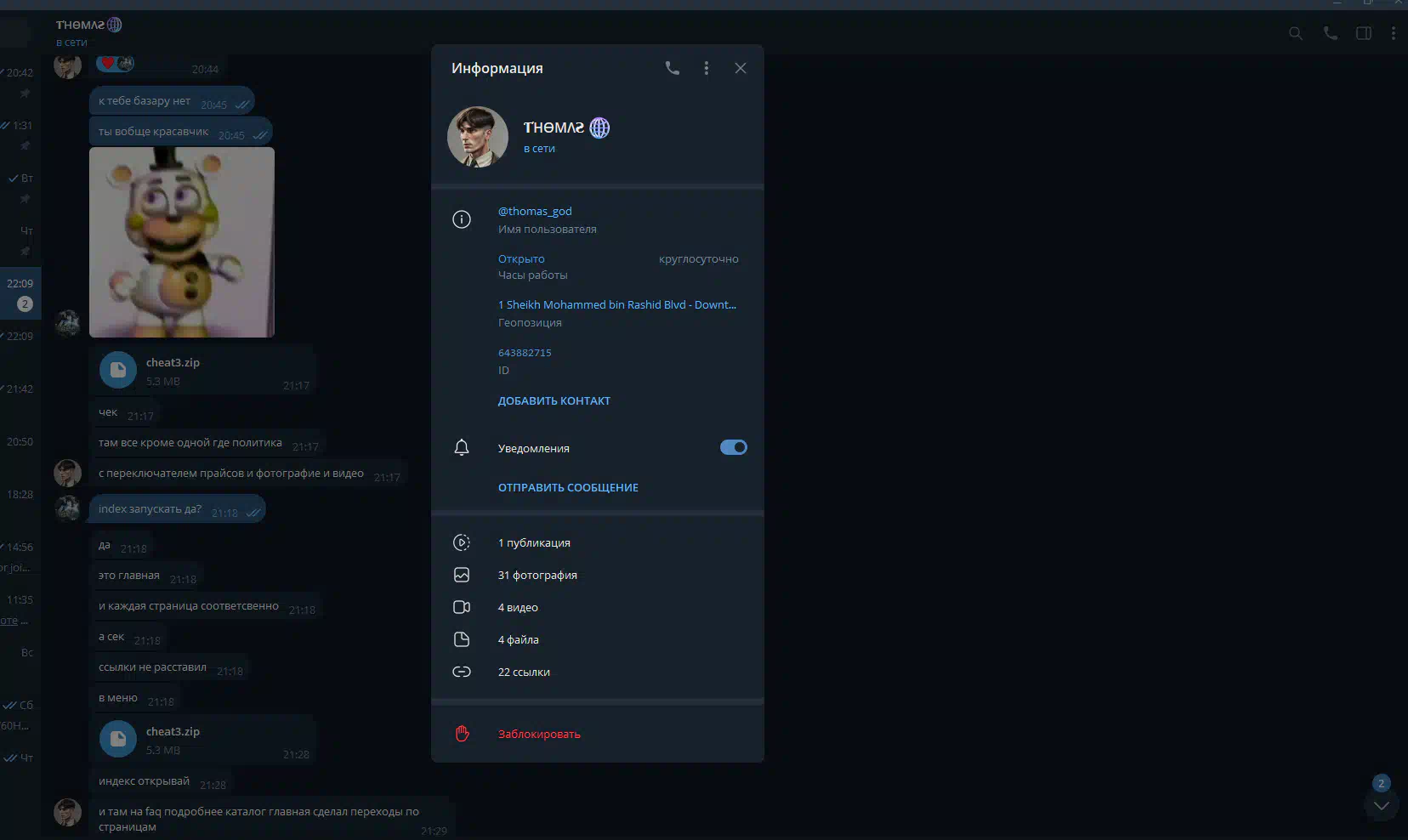Click the message 'ты вобще красавчик'

tap(181, 132)
